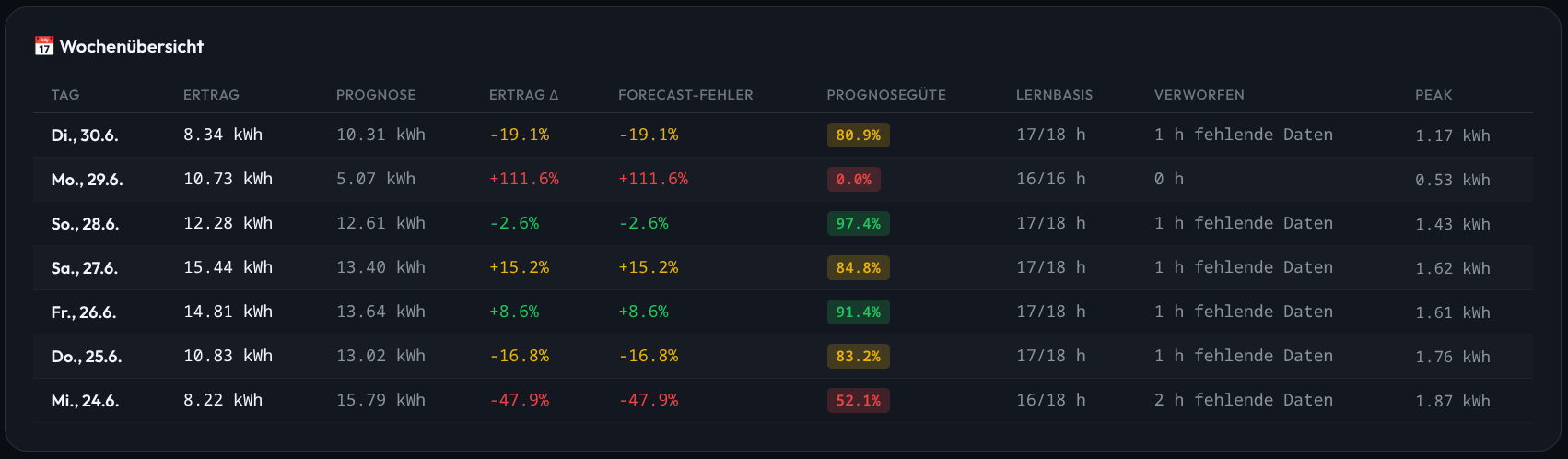Click the PEAK column header
This screenshot has width=1568, height=459.
[1433, 95]
